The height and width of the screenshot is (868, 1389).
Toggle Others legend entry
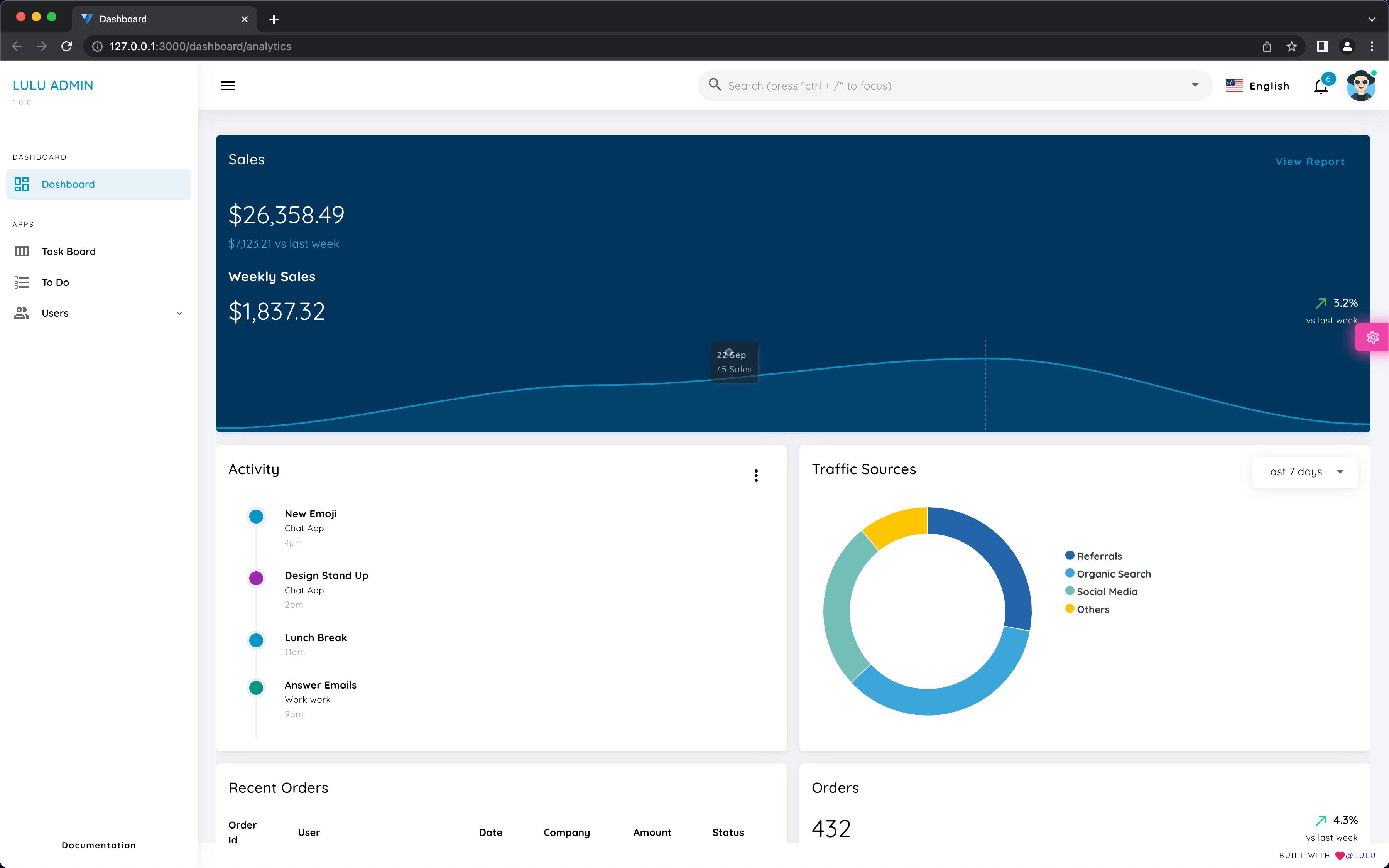[1092, 609]
